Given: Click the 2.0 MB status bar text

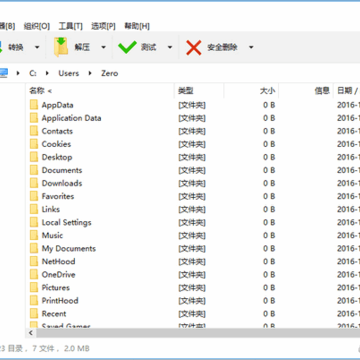Looking at the screenshot, I should pyautogui.click(x=77, y=349).
